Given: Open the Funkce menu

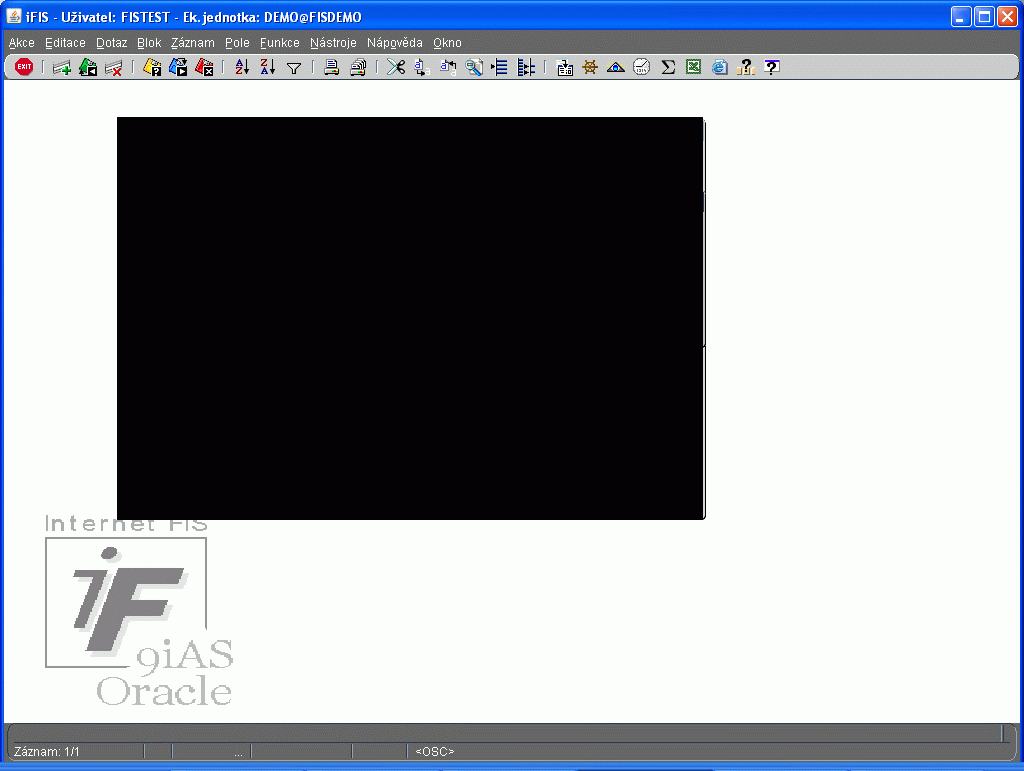Looking at the screenshot, I should (280, 43).
